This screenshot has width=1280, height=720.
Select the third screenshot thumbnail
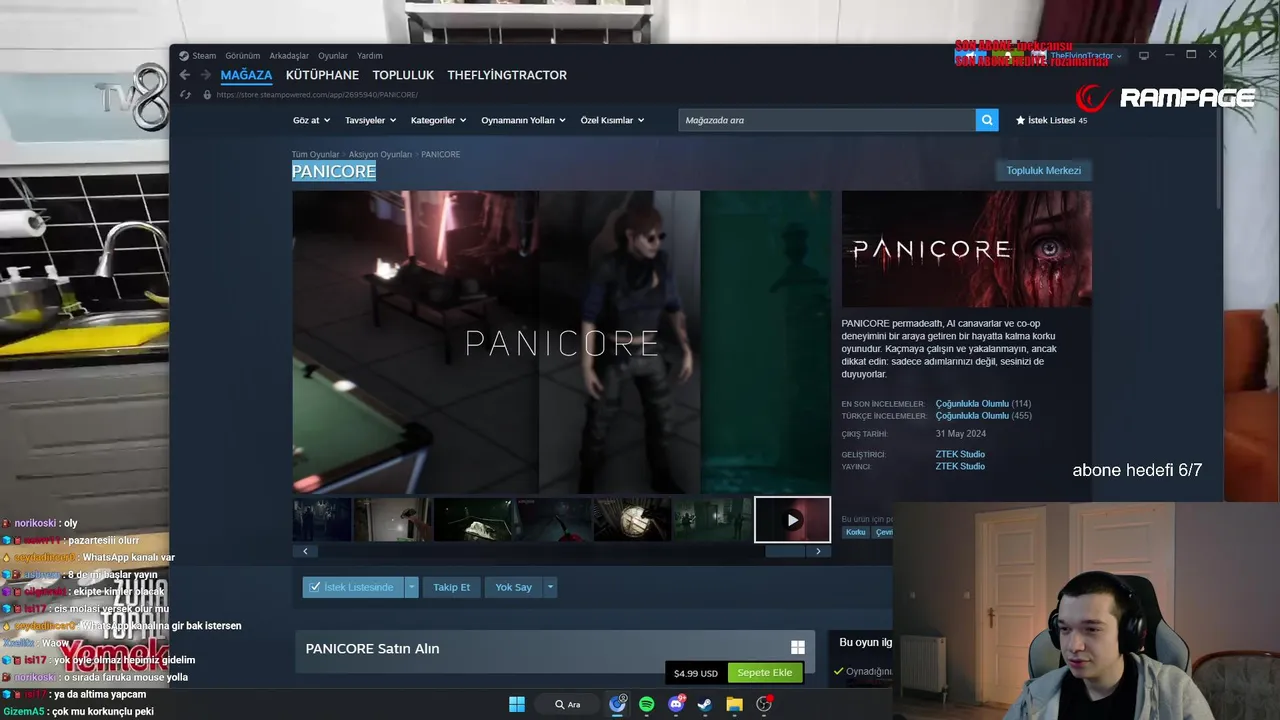(x=472, y=520)
